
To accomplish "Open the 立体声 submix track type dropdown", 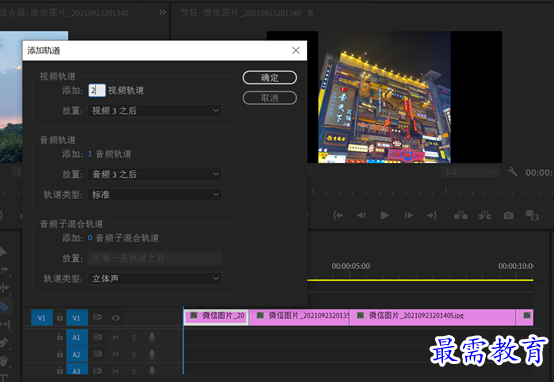I will click(x=155, y=279).
